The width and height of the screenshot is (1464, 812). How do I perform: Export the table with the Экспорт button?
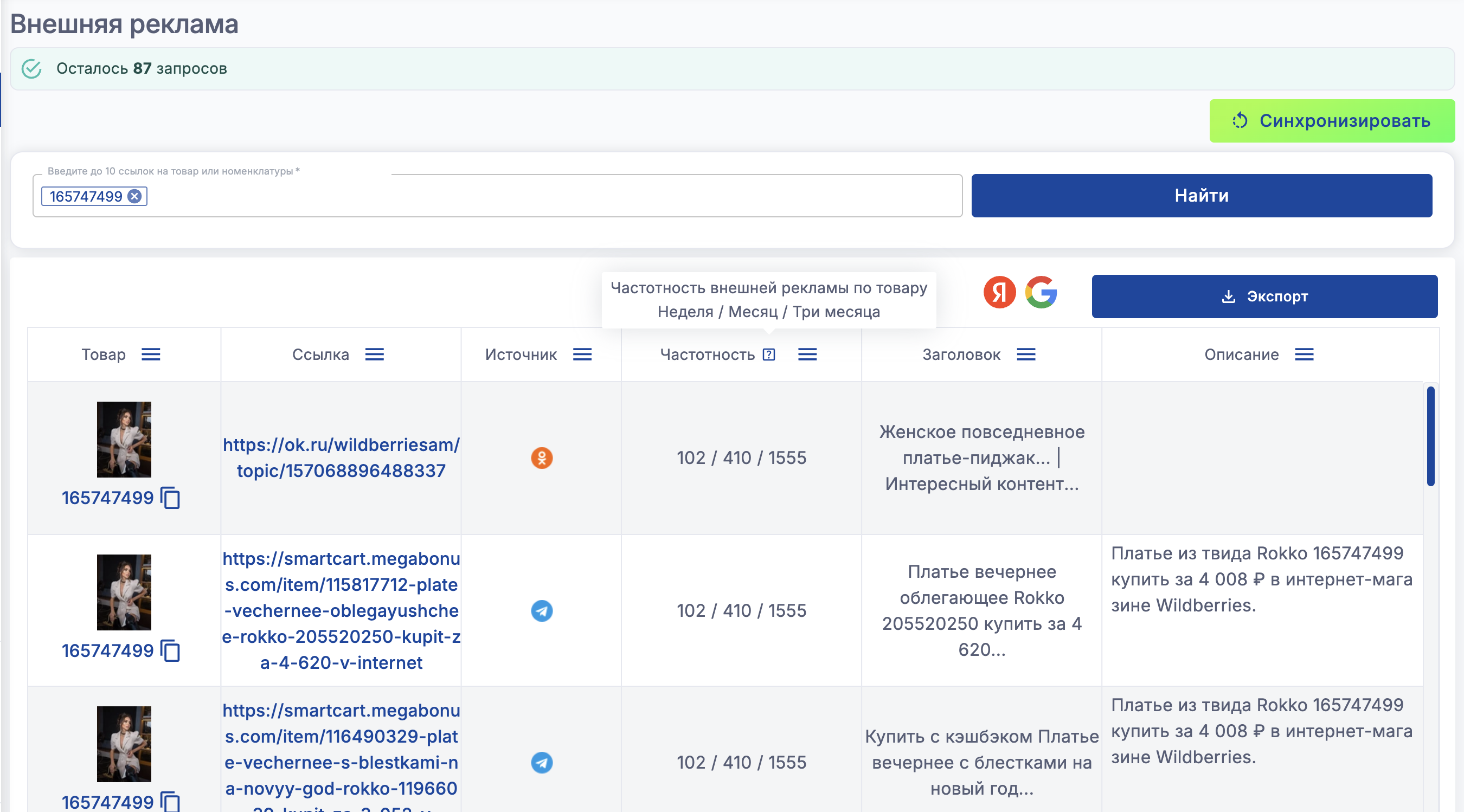point(1264,297)
